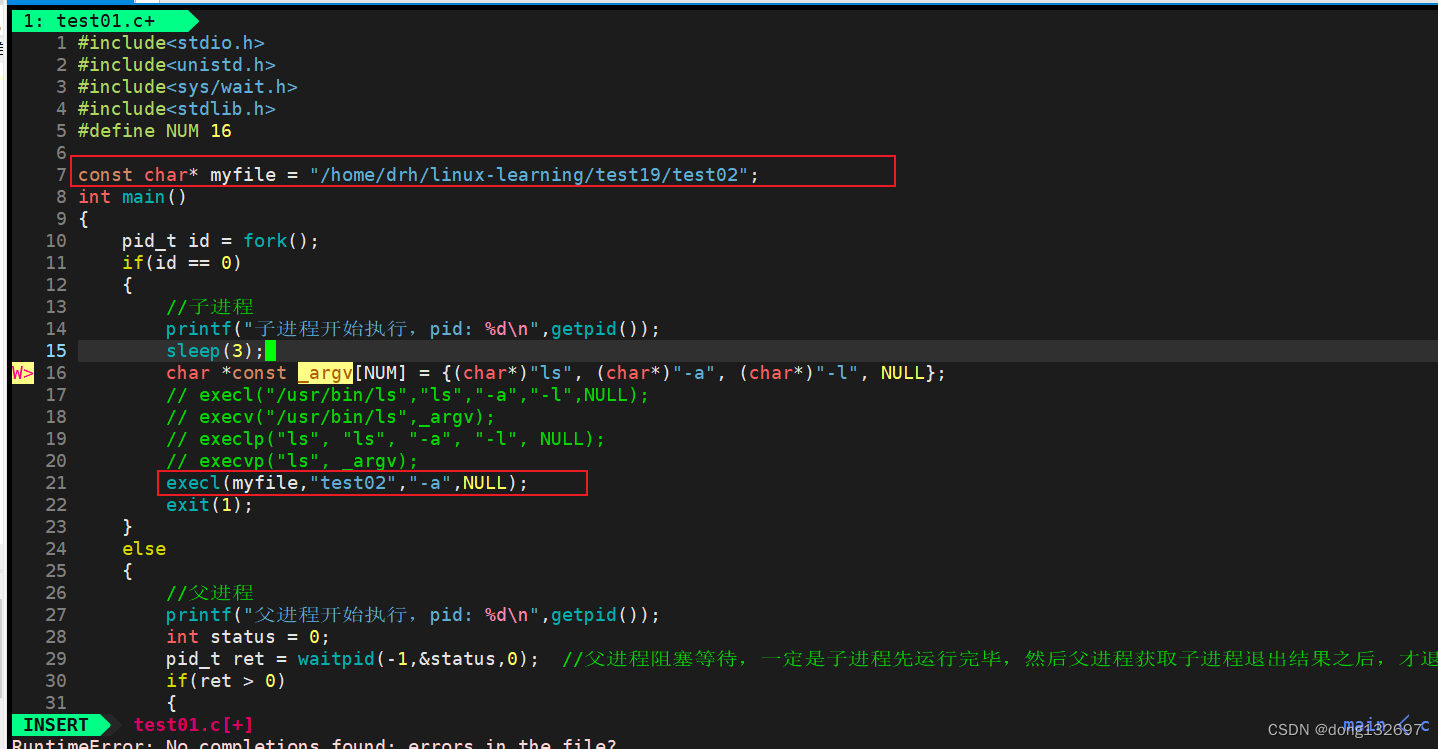Click line number 21 in gutter
Screen dimensions: 1438x749
tap(56, 483)
